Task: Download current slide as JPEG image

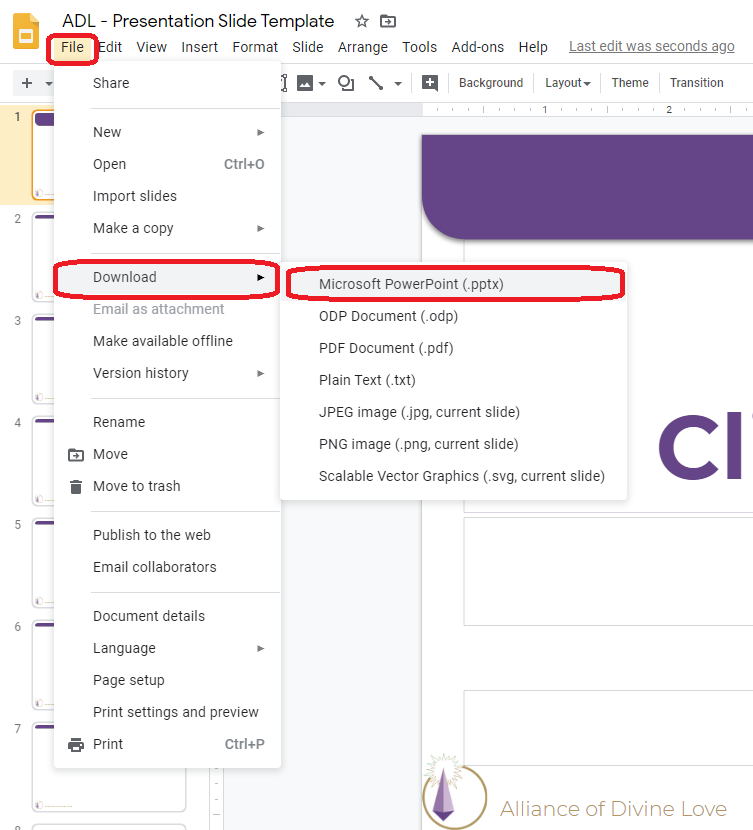Action: point(453,412)
